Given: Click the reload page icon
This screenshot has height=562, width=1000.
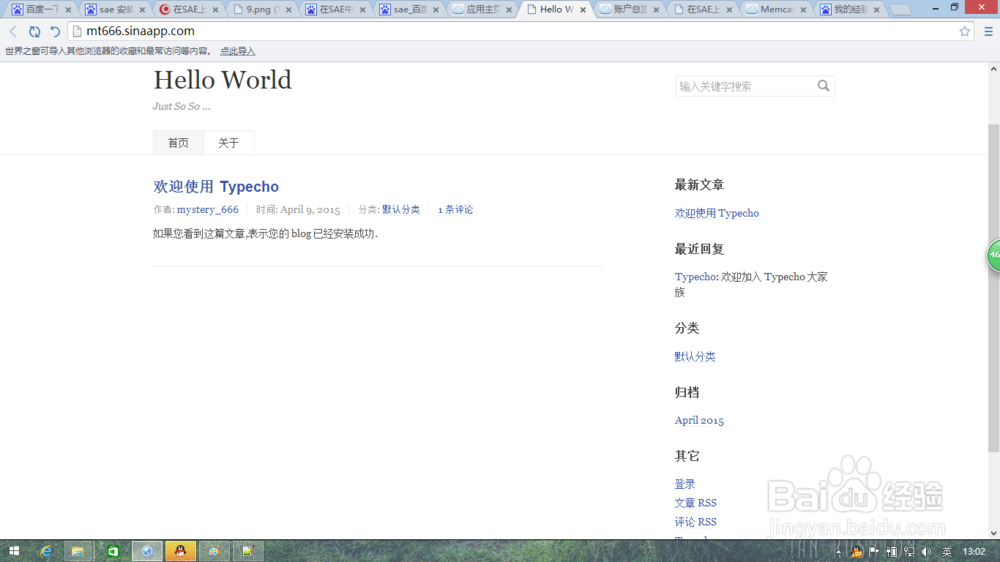Looking at the screenshot, I should 34,31.
